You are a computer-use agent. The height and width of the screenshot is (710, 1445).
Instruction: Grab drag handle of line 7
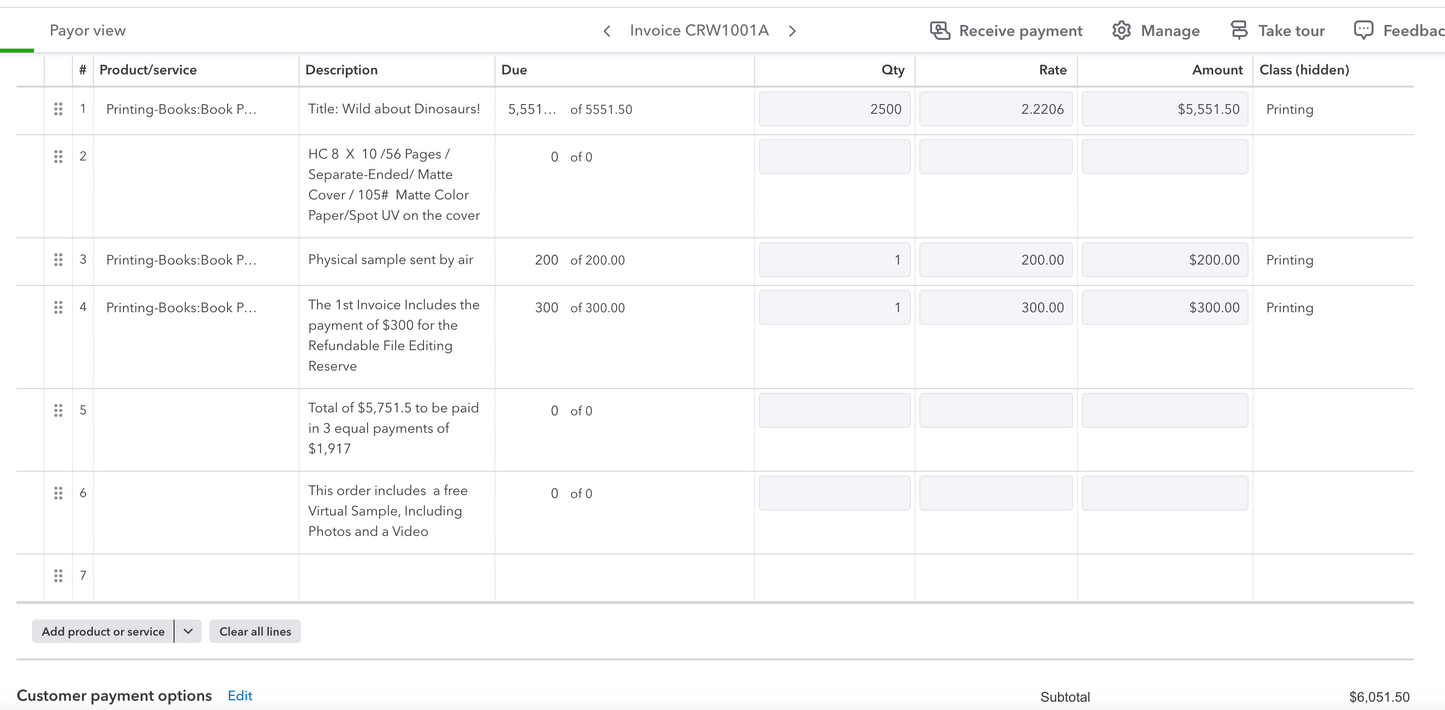coord(58,576)
